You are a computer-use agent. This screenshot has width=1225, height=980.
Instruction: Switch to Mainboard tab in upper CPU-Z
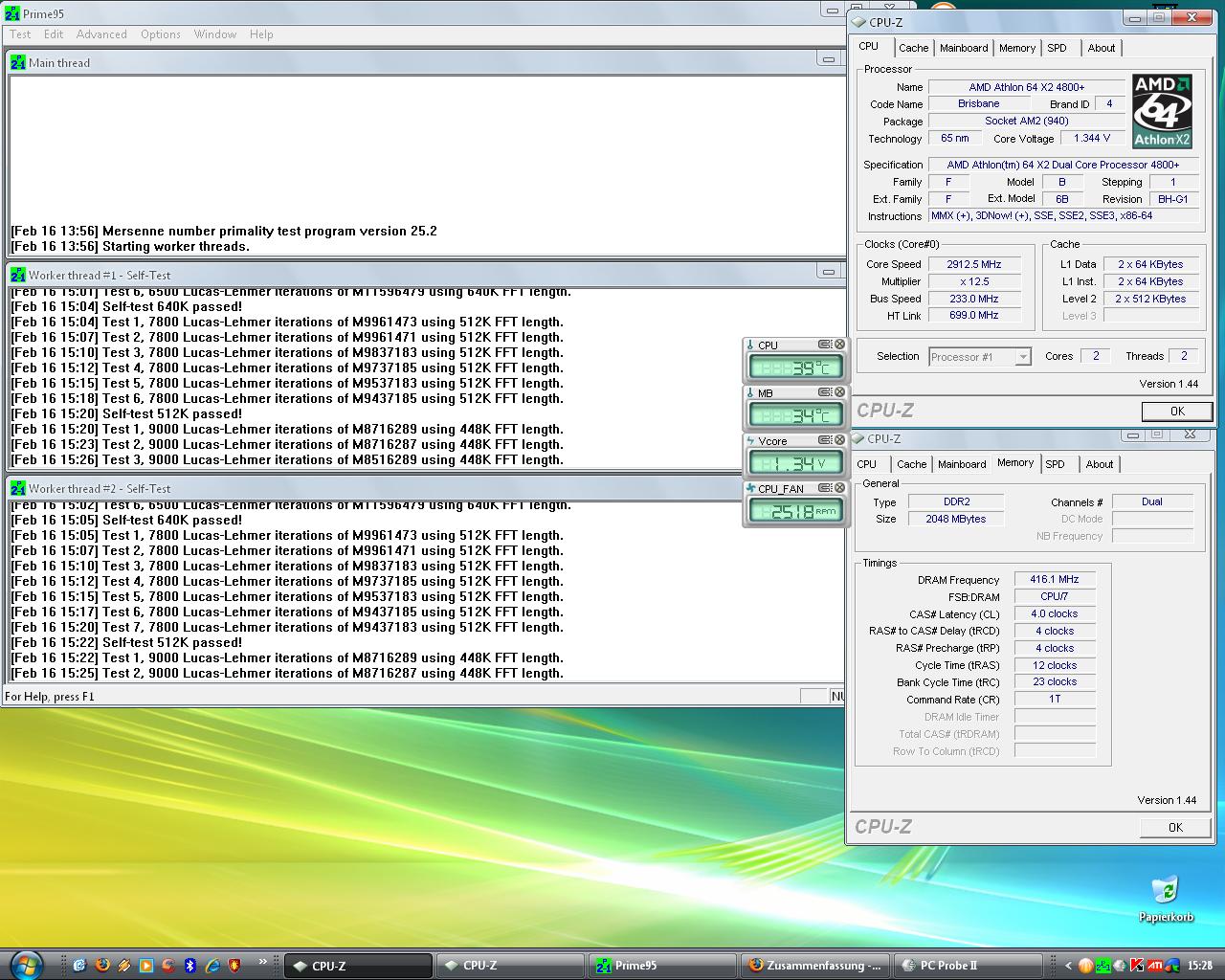pyautogui.click(x=964, y=48)
